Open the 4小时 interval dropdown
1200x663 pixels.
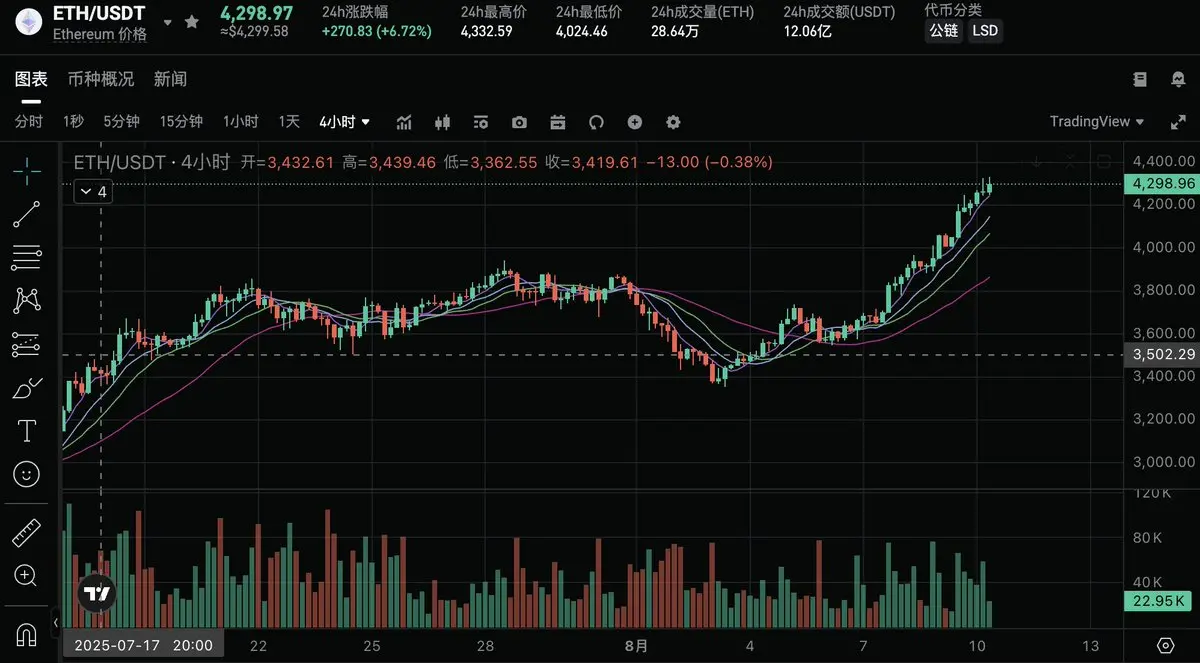345,122
